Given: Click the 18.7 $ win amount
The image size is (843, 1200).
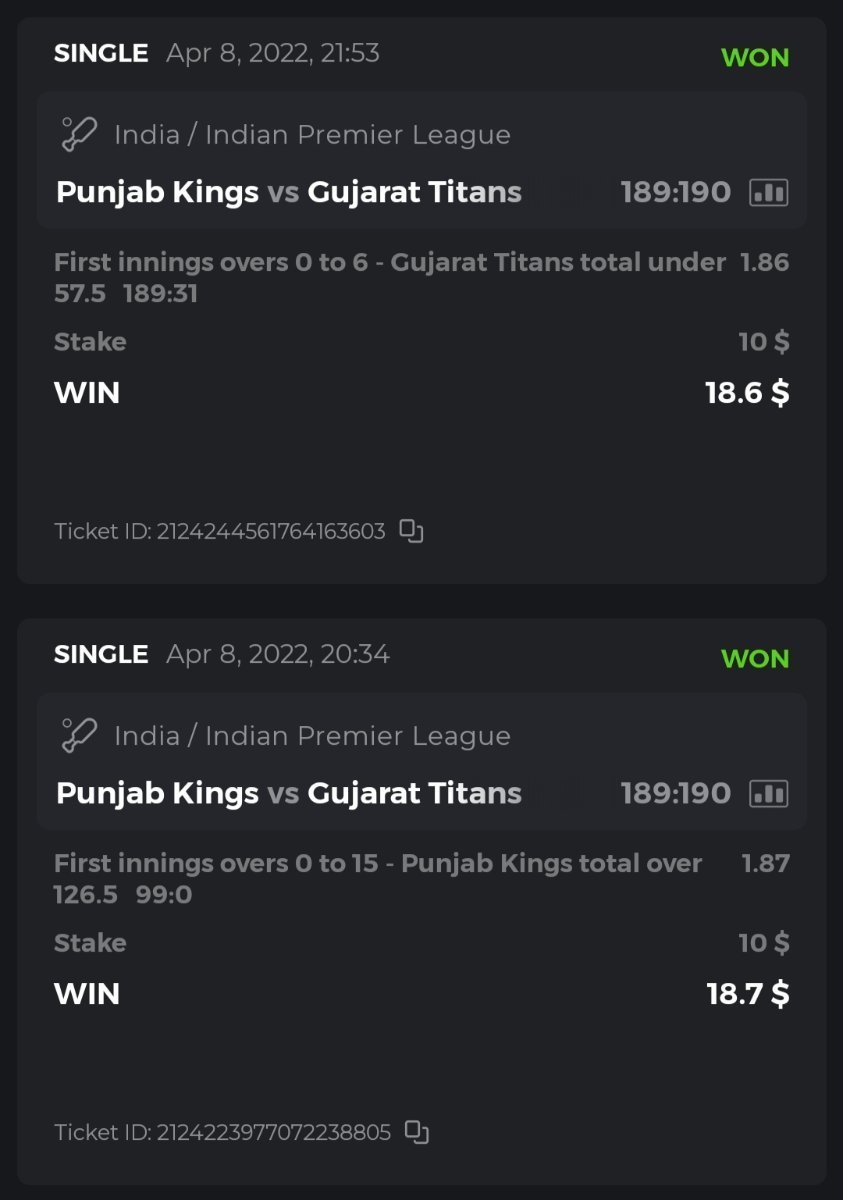Looking at the screenshot, I should (x=747, y=994).
